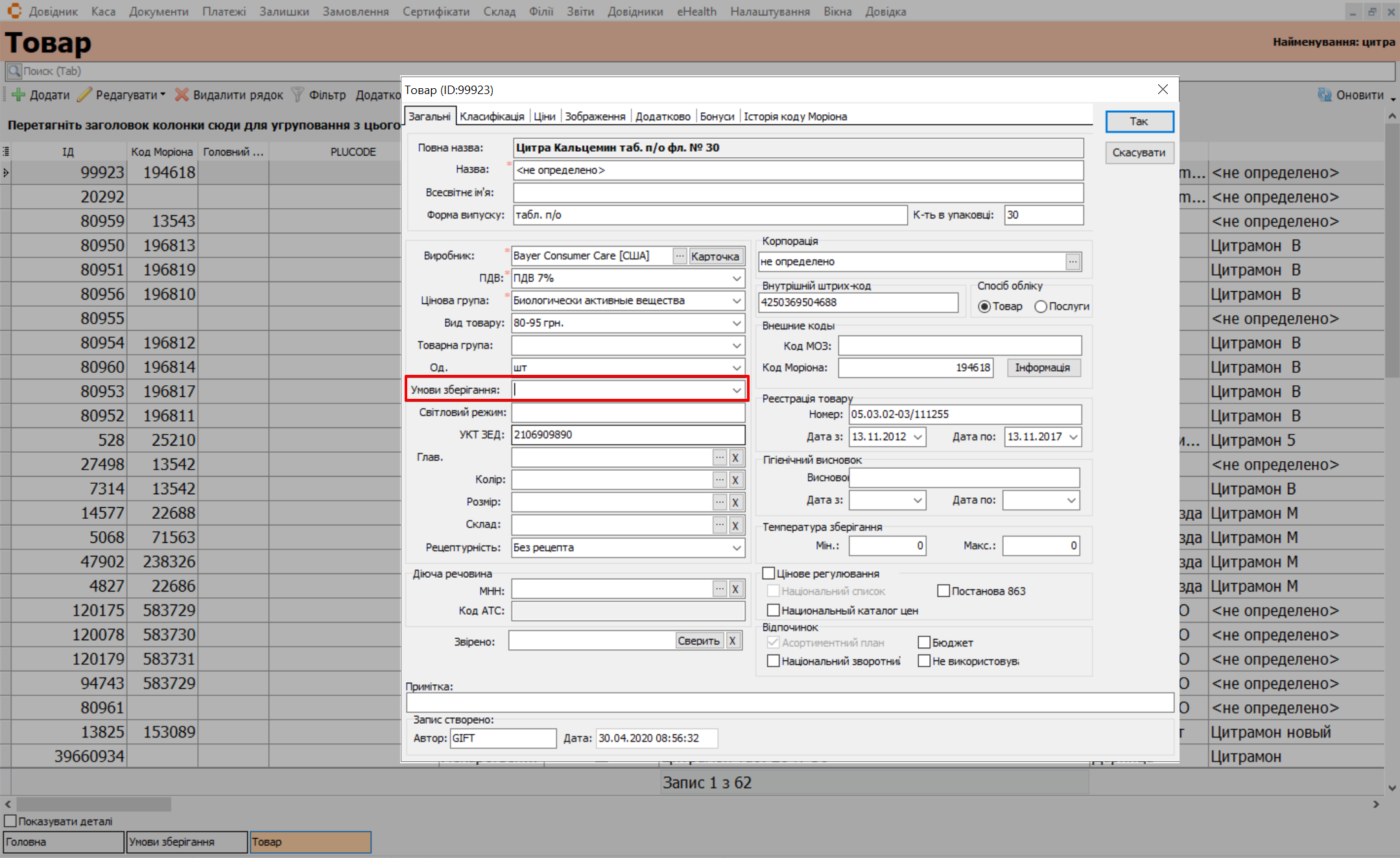
Task: Click the pencil Редагувати icon
Action: [84, 95]
